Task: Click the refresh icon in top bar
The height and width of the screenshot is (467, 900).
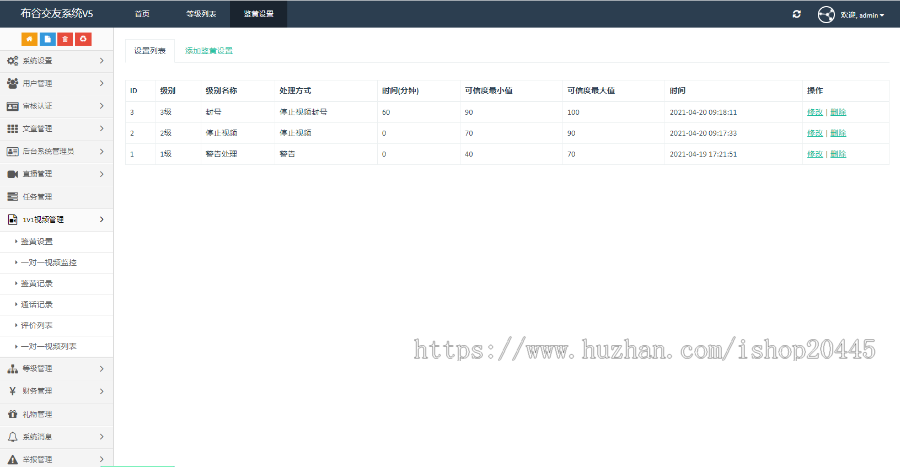Action: tap(797, 14)
